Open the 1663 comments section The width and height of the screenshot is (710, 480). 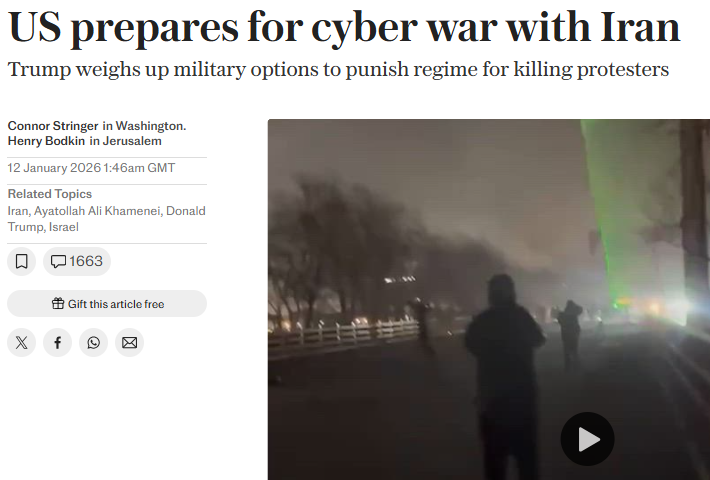(77, 261)
